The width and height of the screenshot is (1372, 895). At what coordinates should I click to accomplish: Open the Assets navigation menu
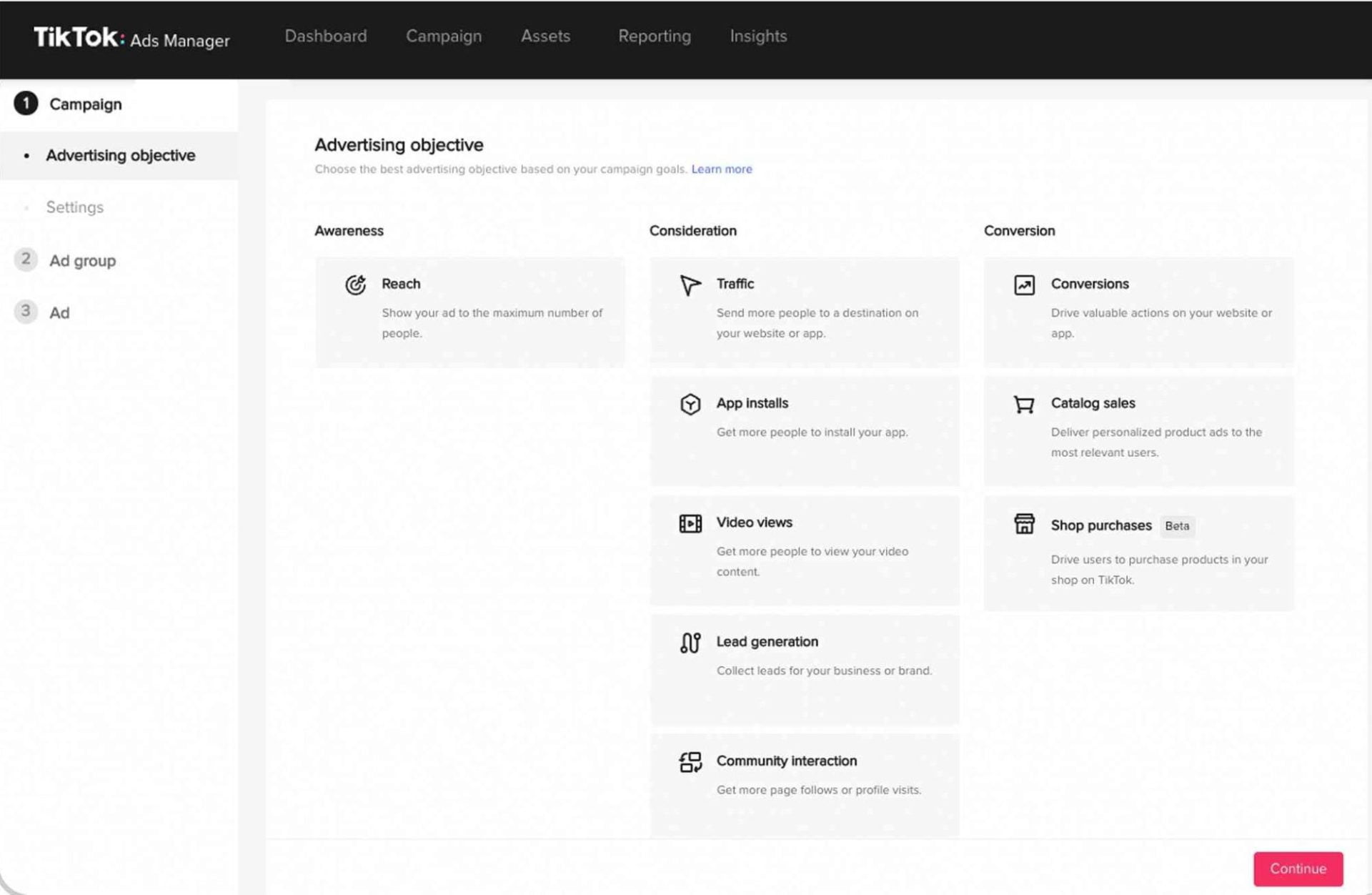pos(545,36)
